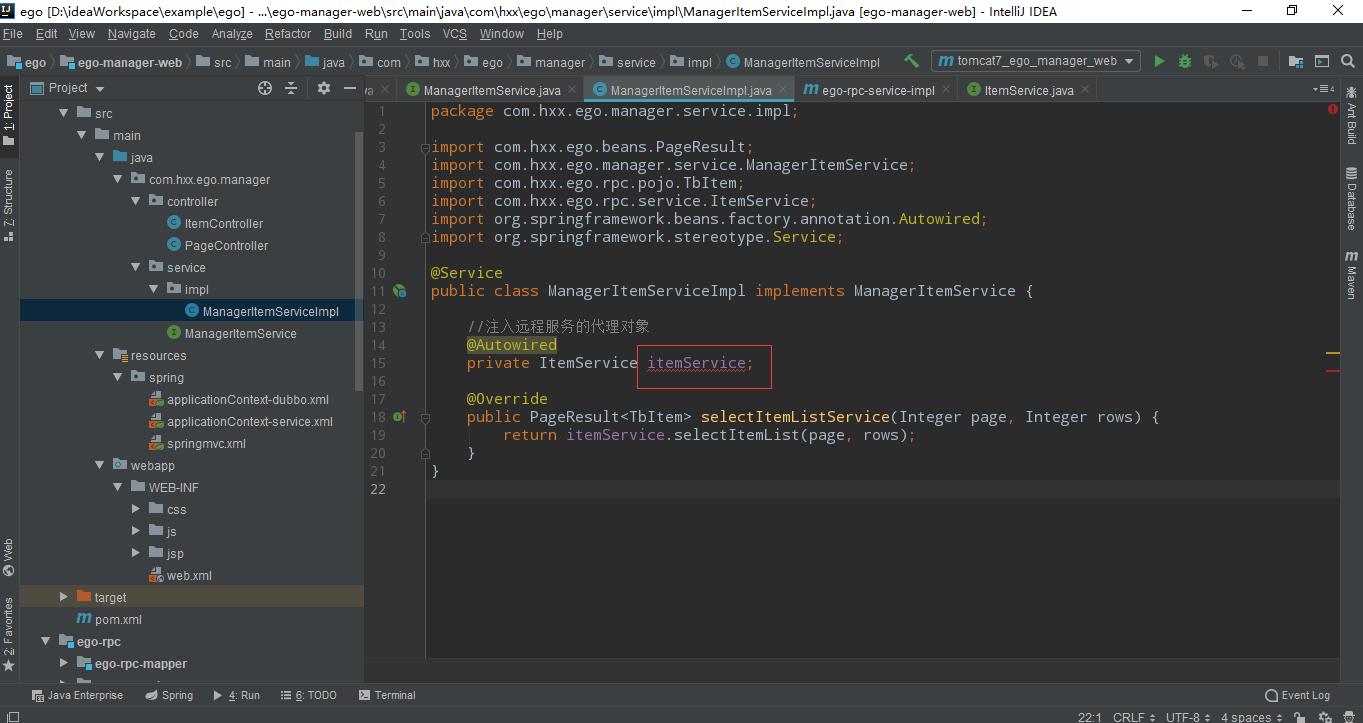
Task: Click the yellow warning stripe in editor scrollbar
Action: click(1333, 353)
